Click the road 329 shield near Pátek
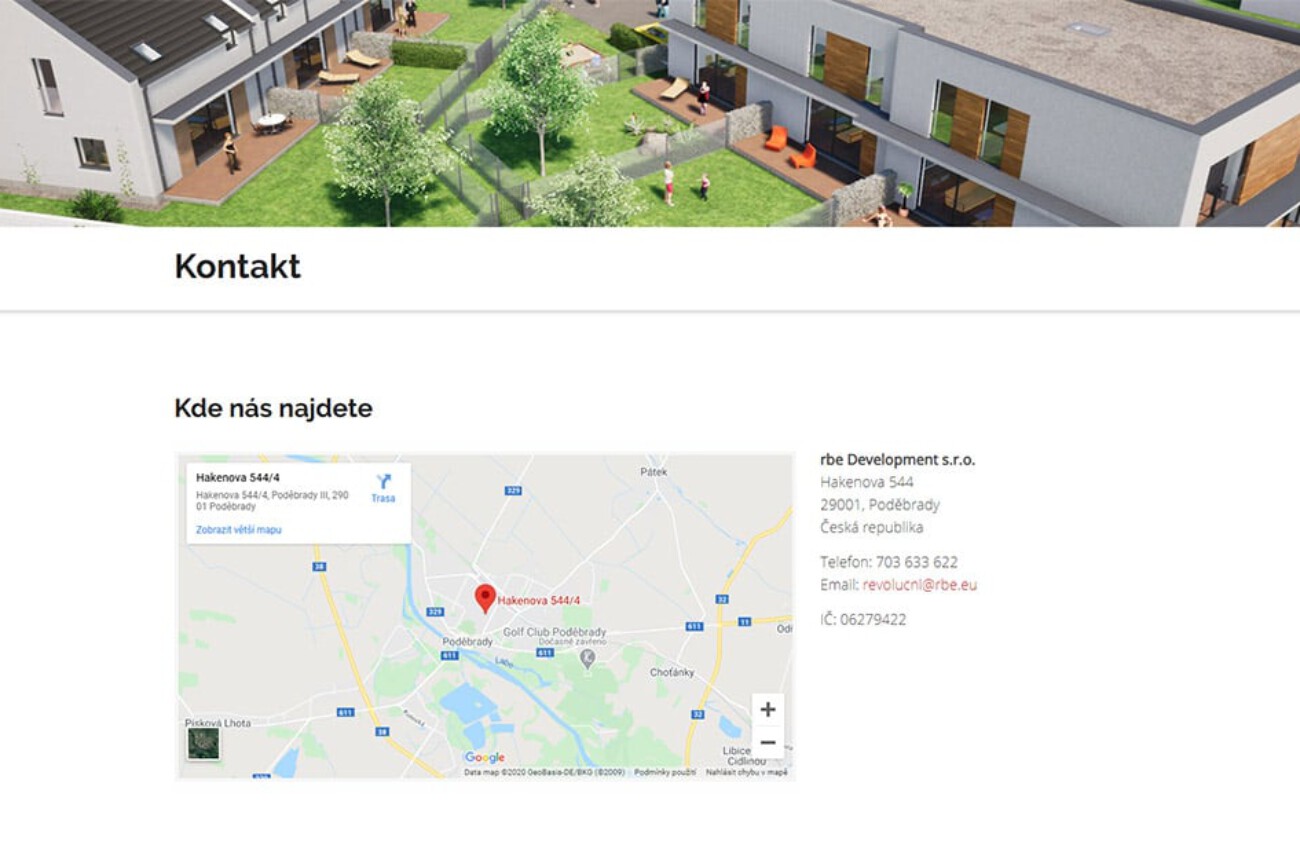1300x867 pixels. click(514, 491)
